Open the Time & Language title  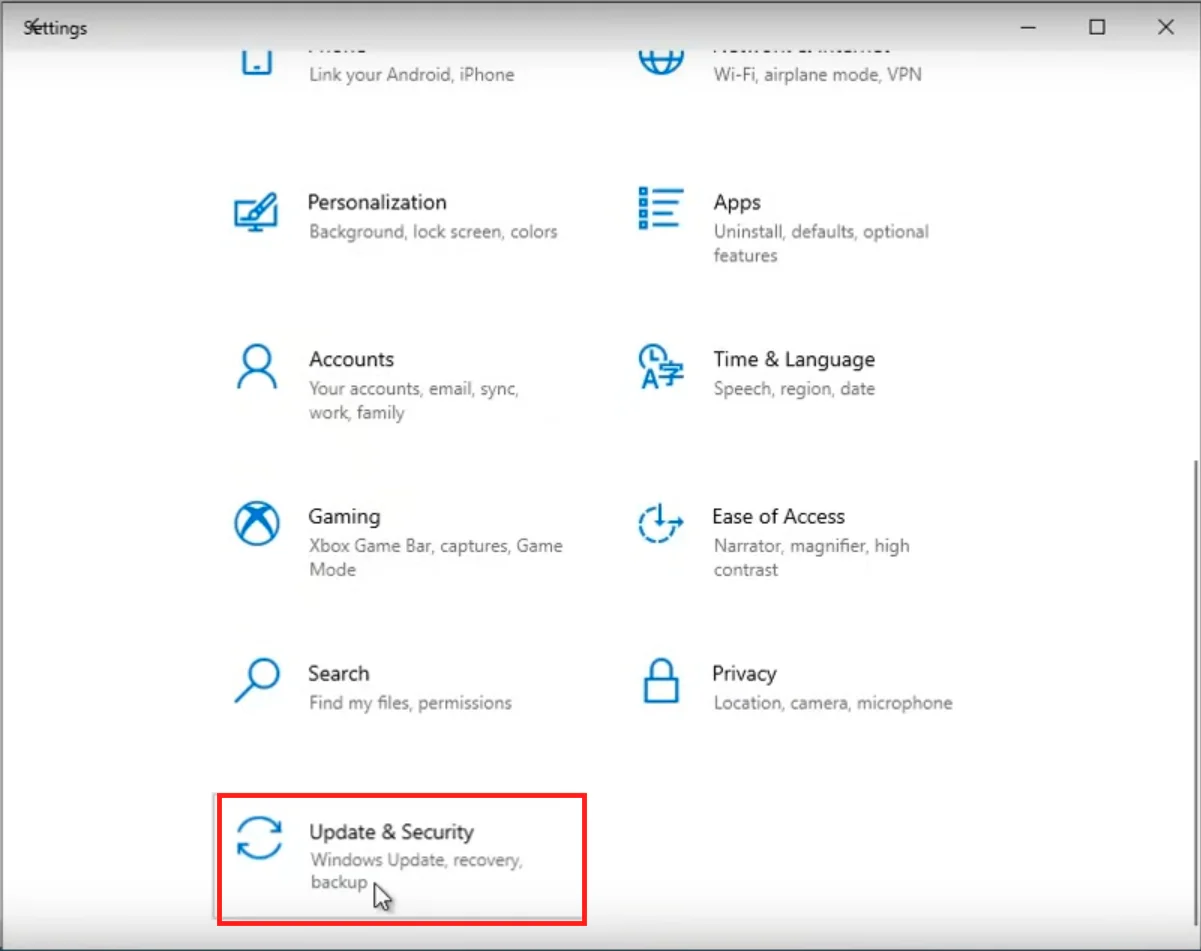[794, 359]
